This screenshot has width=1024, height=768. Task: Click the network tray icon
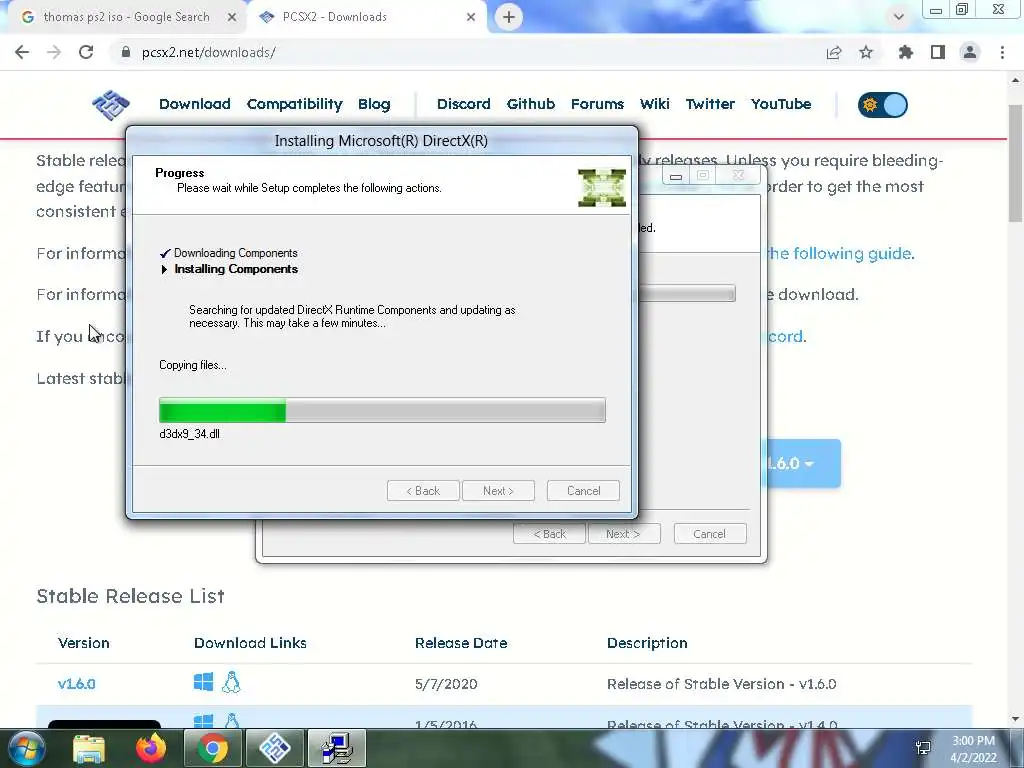click(923, 748)
